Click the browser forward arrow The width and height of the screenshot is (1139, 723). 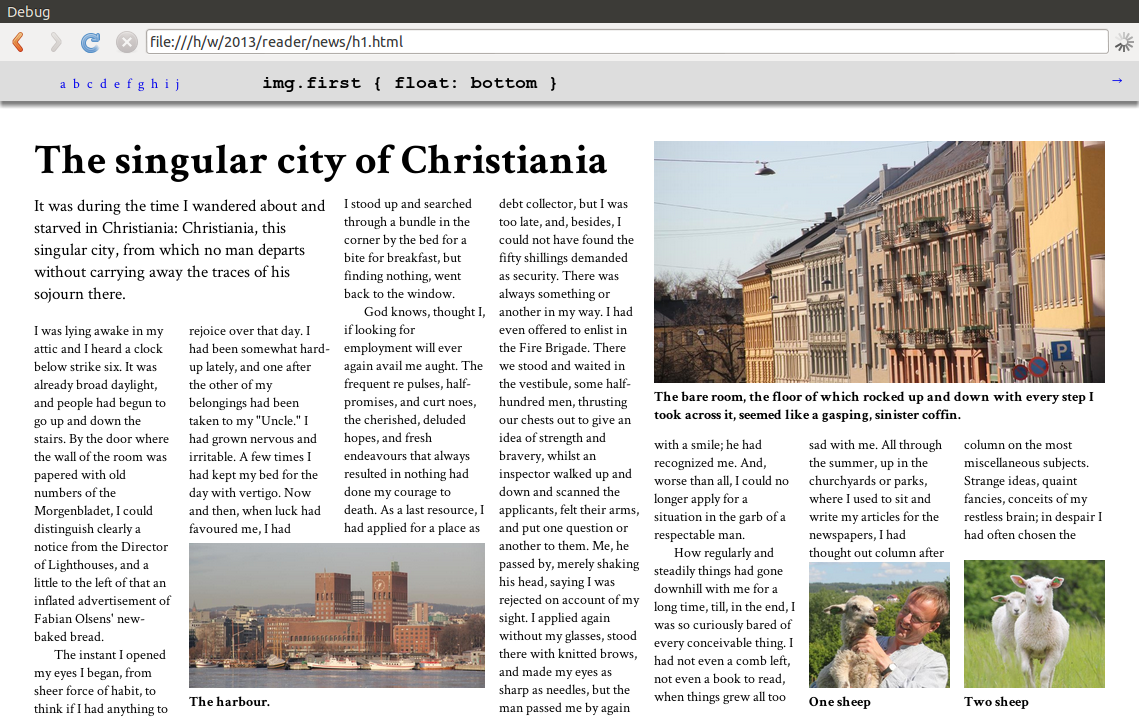click(55, 42)
